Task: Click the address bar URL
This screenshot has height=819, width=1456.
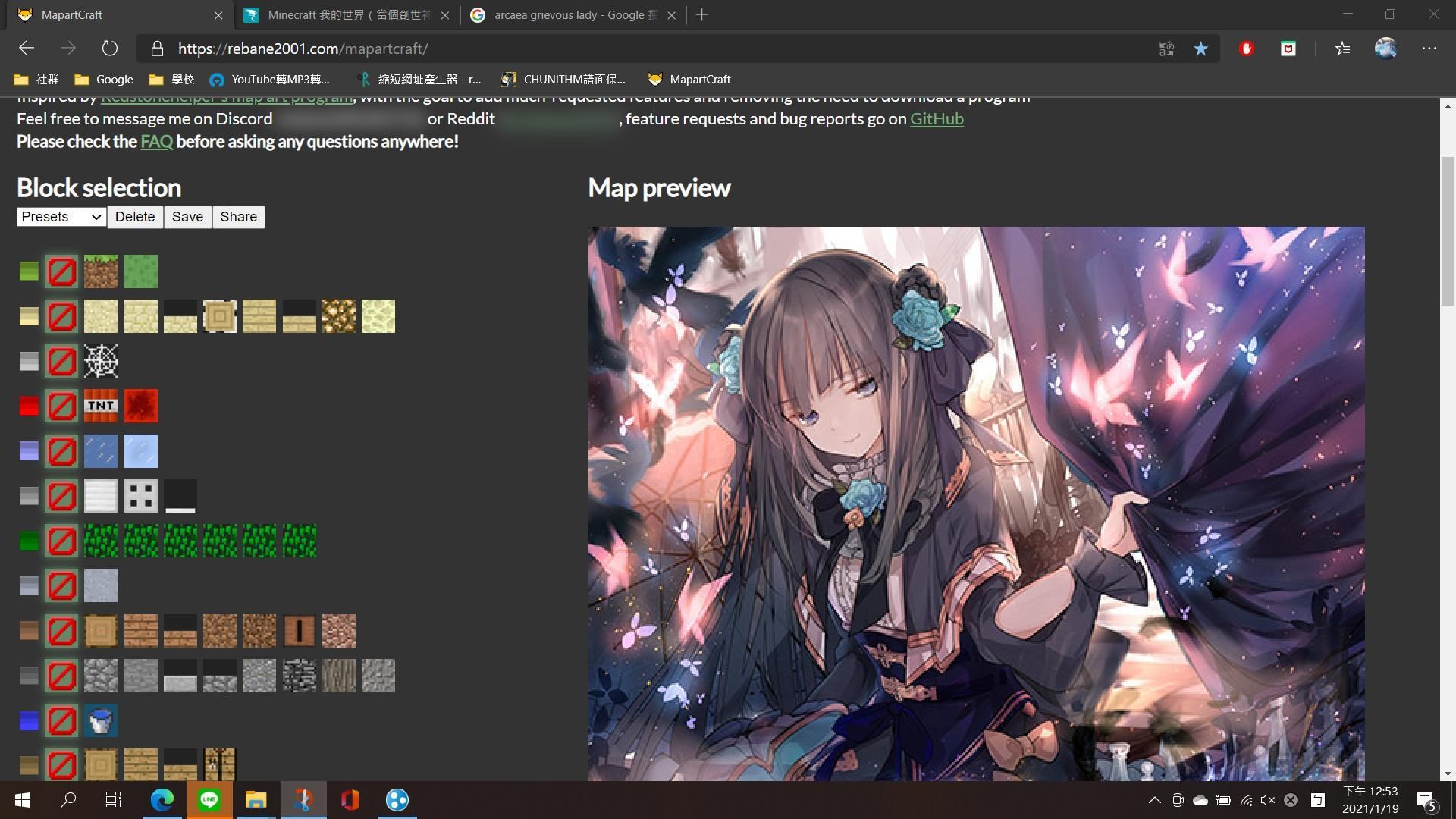Action: pos(303,49)
